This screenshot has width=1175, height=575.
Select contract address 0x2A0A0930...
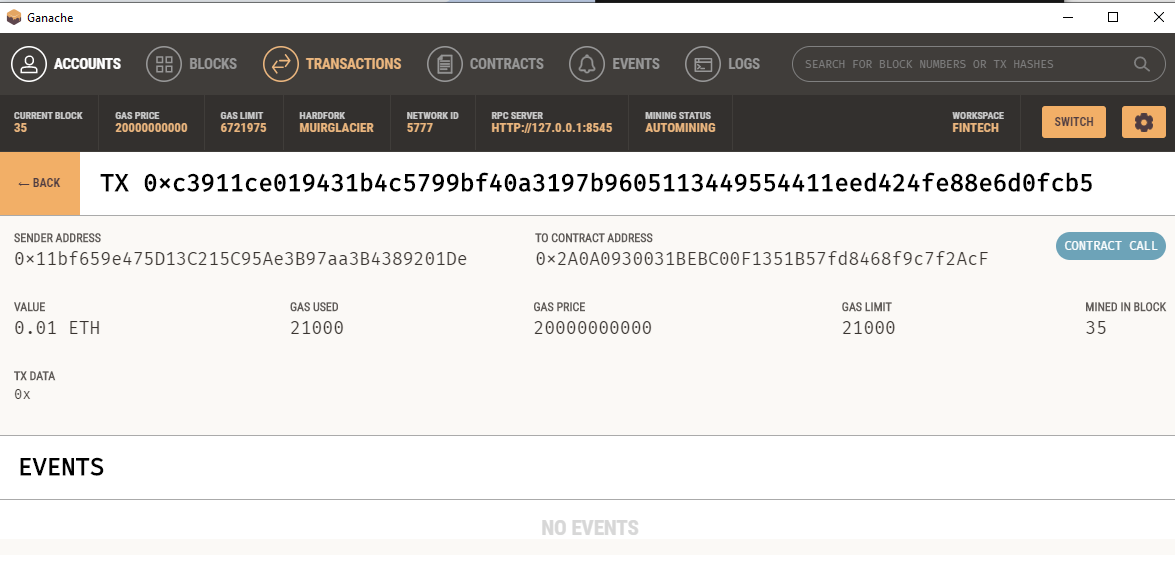(x=762, y=259)
